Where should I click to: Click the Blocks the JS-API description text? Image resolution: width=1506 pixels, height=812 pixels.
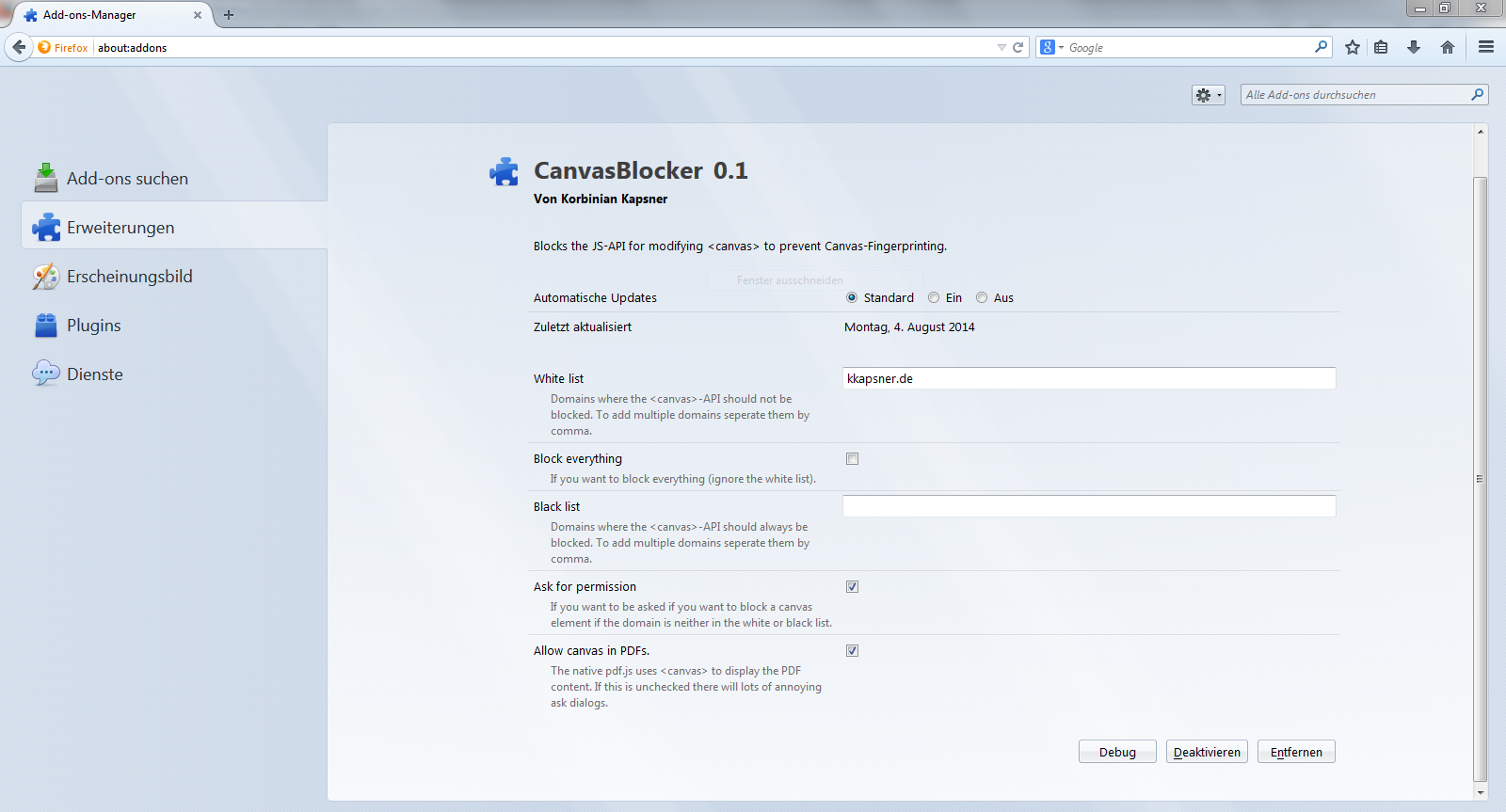[x=740, y=246]
